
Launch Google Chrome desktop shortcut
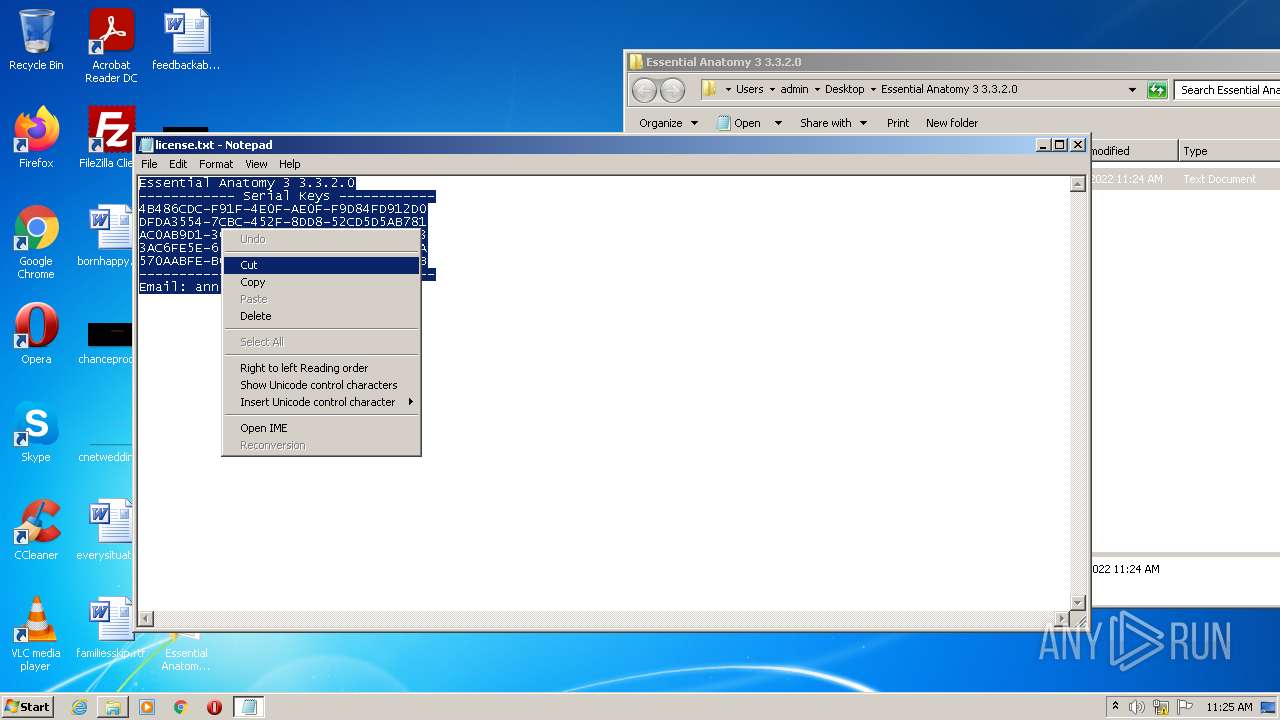click(36, 242)
